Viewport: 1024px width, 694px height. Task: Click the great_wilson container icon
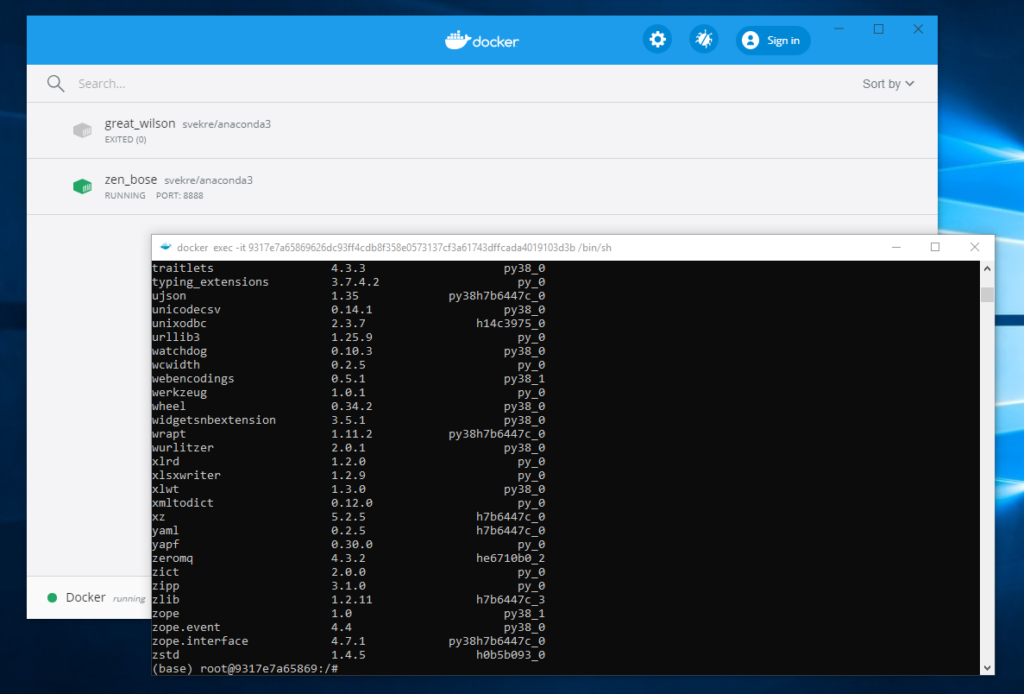pyautogui.click(x=82, y=130)
